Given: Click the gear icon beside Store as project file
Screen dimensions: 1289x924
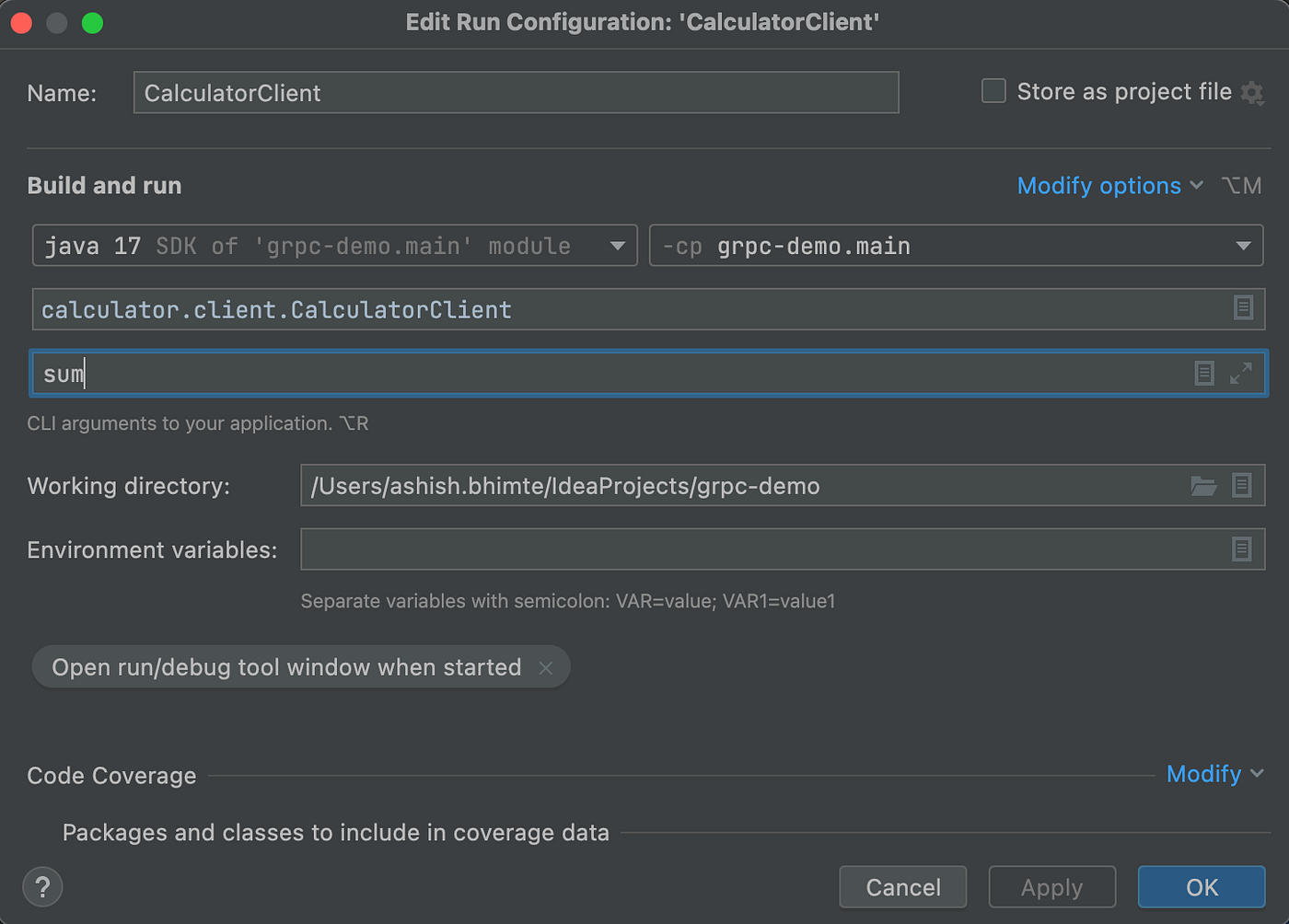Looking at the screenshot, I should pos(1252,93).
